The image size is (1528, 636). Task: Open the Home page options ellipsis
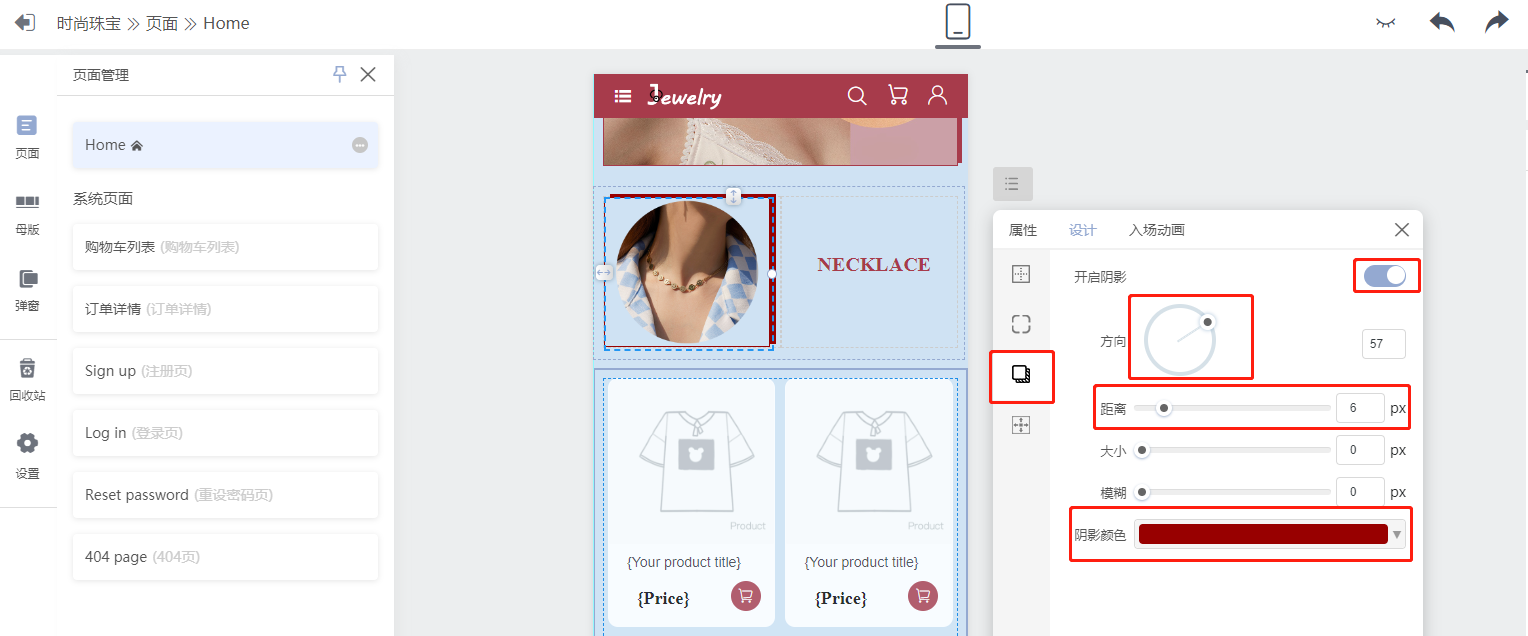pyautogui.click(x=360, y=145)
